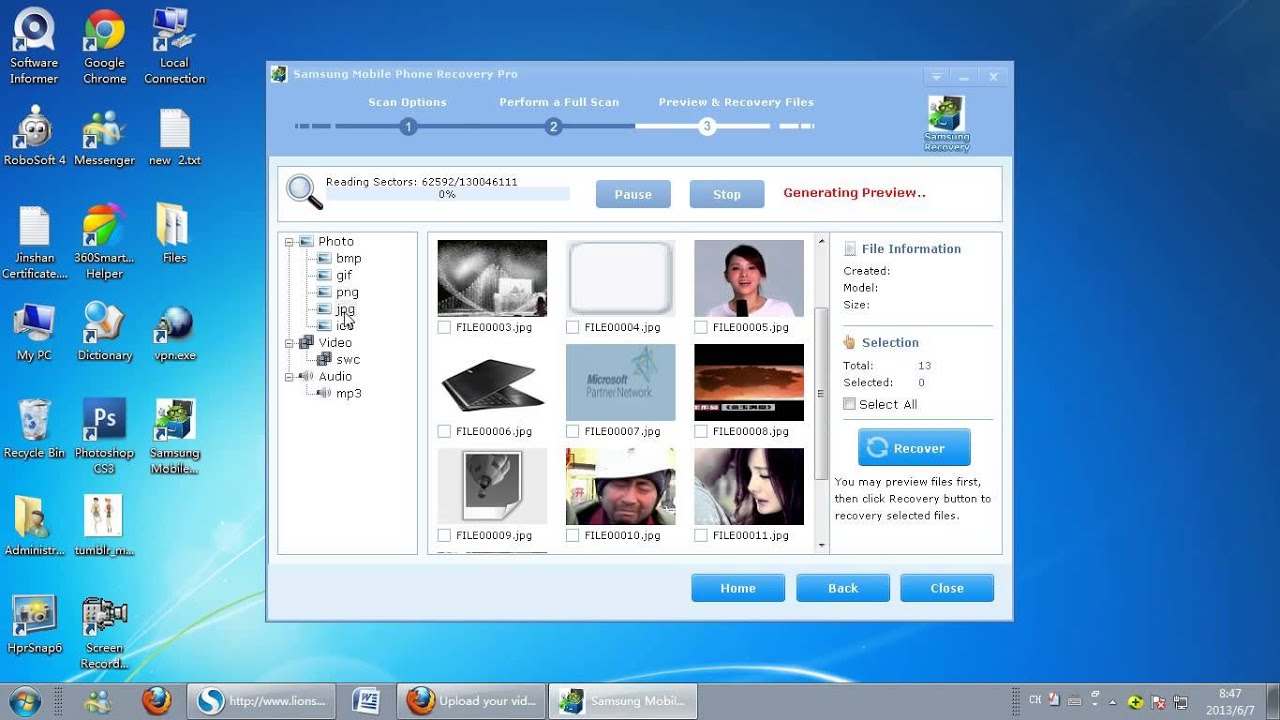1280x720 pixels.
Task: Tick the checkbox for FILE00006.jpg
Action: (x=444, y=431)
